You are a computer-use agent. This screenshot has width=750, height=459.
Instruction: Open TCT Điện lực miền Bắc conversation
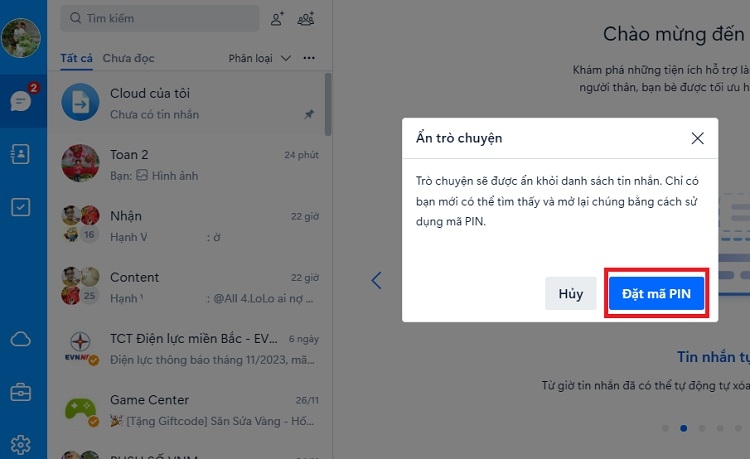(187, 348)
